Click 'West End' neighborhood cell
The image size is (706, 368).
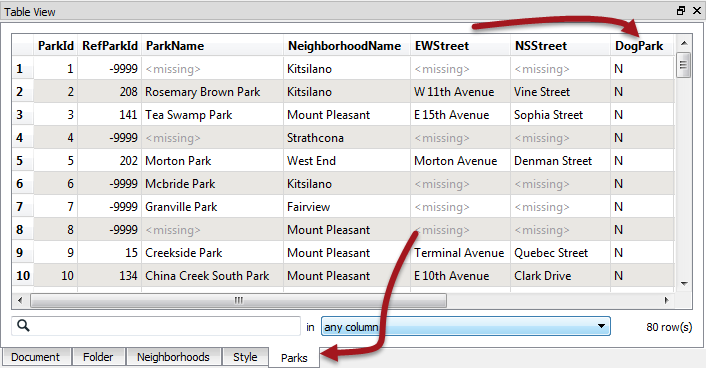click(x=347, y=161)
